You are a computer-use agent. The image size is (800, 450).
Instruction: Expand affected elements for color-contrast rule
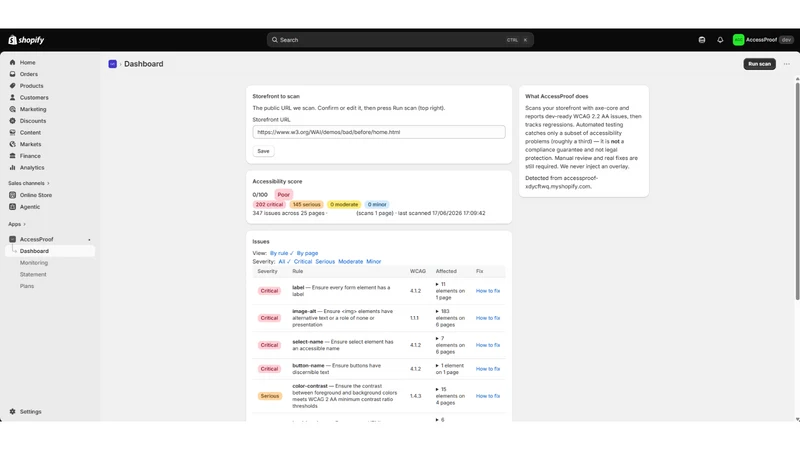(437, 389)
